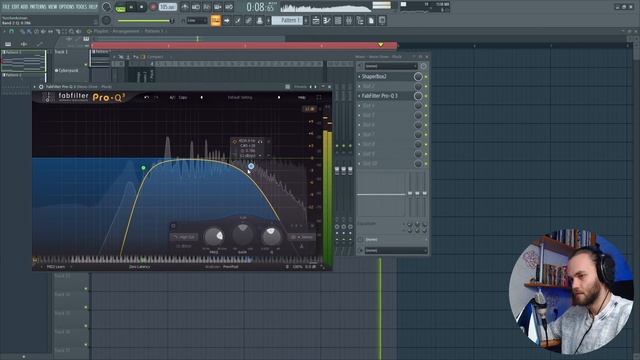
Task: Select Pattern 2 in the pattern picker
Action: (x=23, y=75)
